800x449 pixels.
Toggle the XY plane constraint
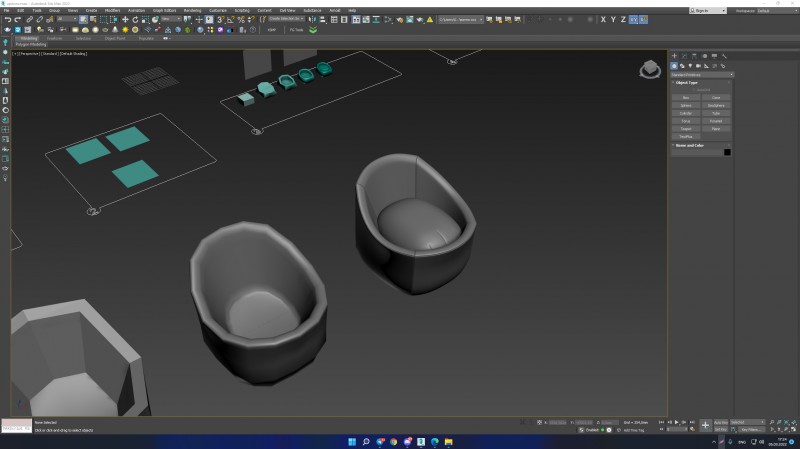tap(633, 19)
